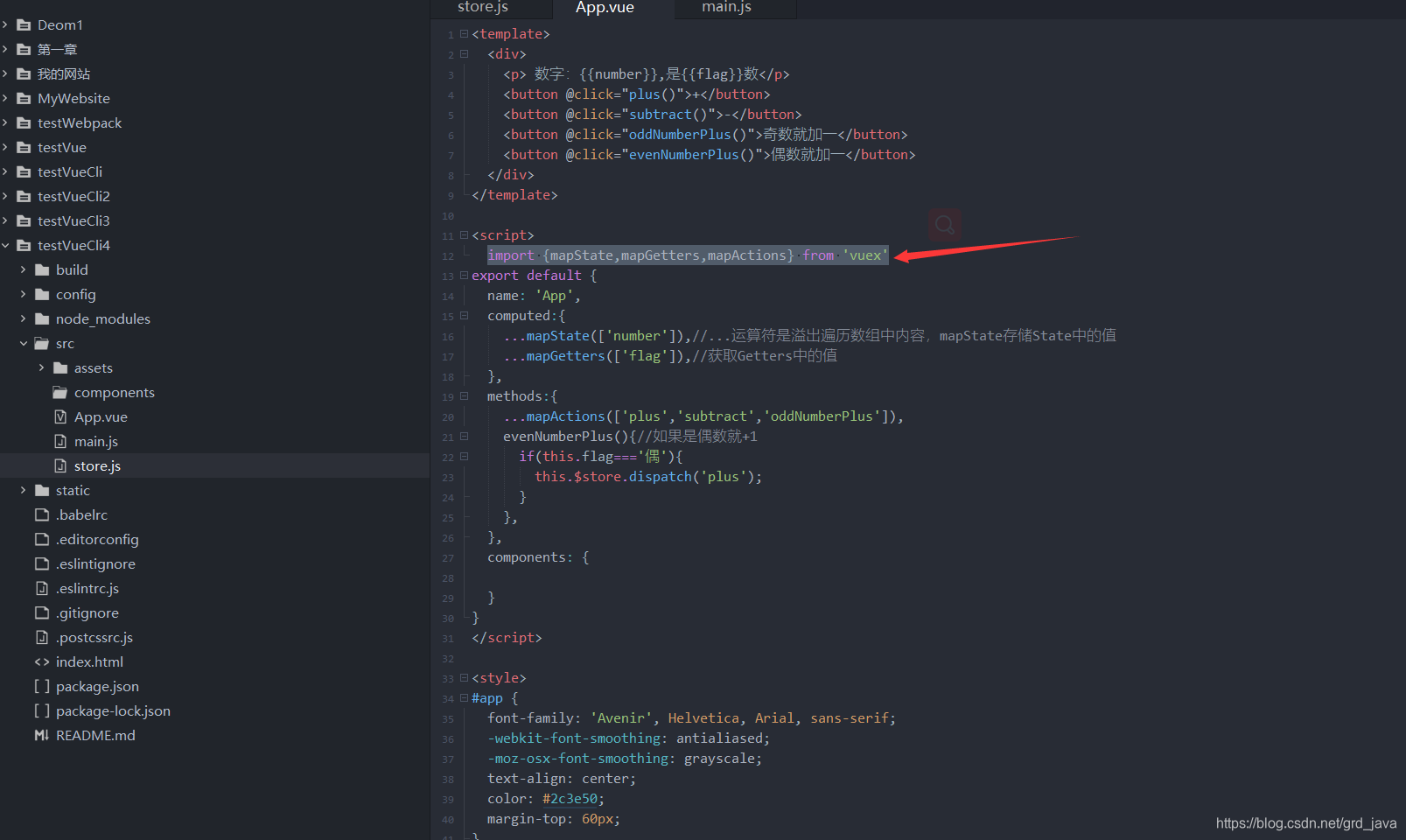Click the README.md markdown icon
Screen dimensions: 1406x840
[x=42, y=736]
